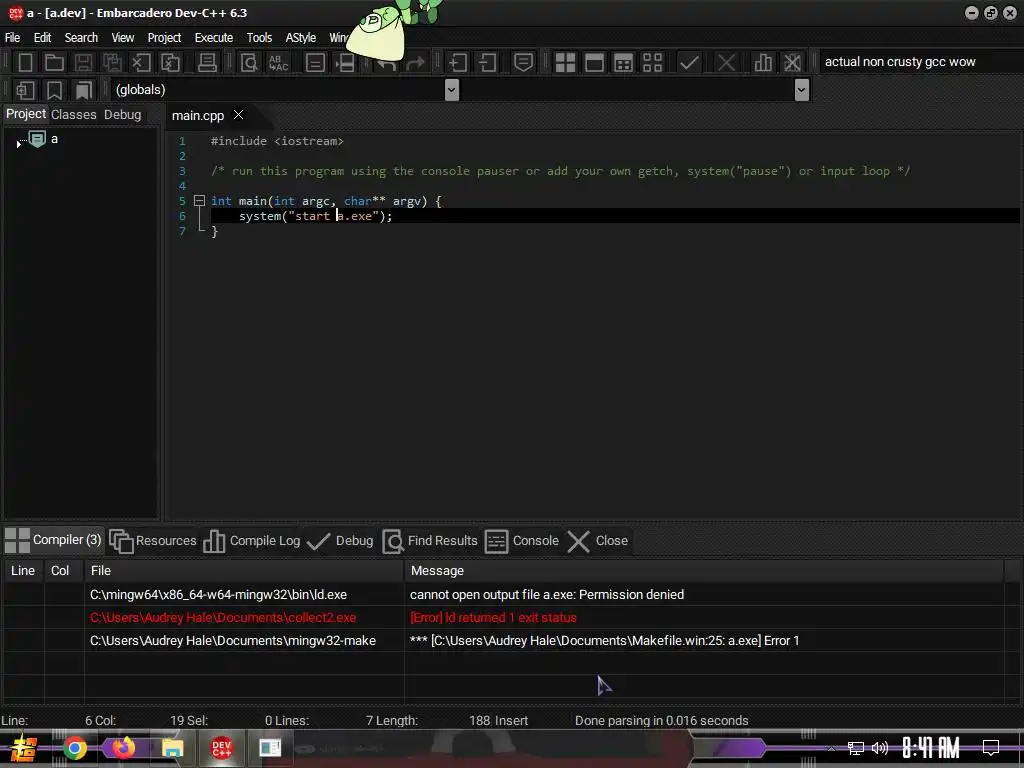
Task: Click the File column header
Action: [244, 571]
